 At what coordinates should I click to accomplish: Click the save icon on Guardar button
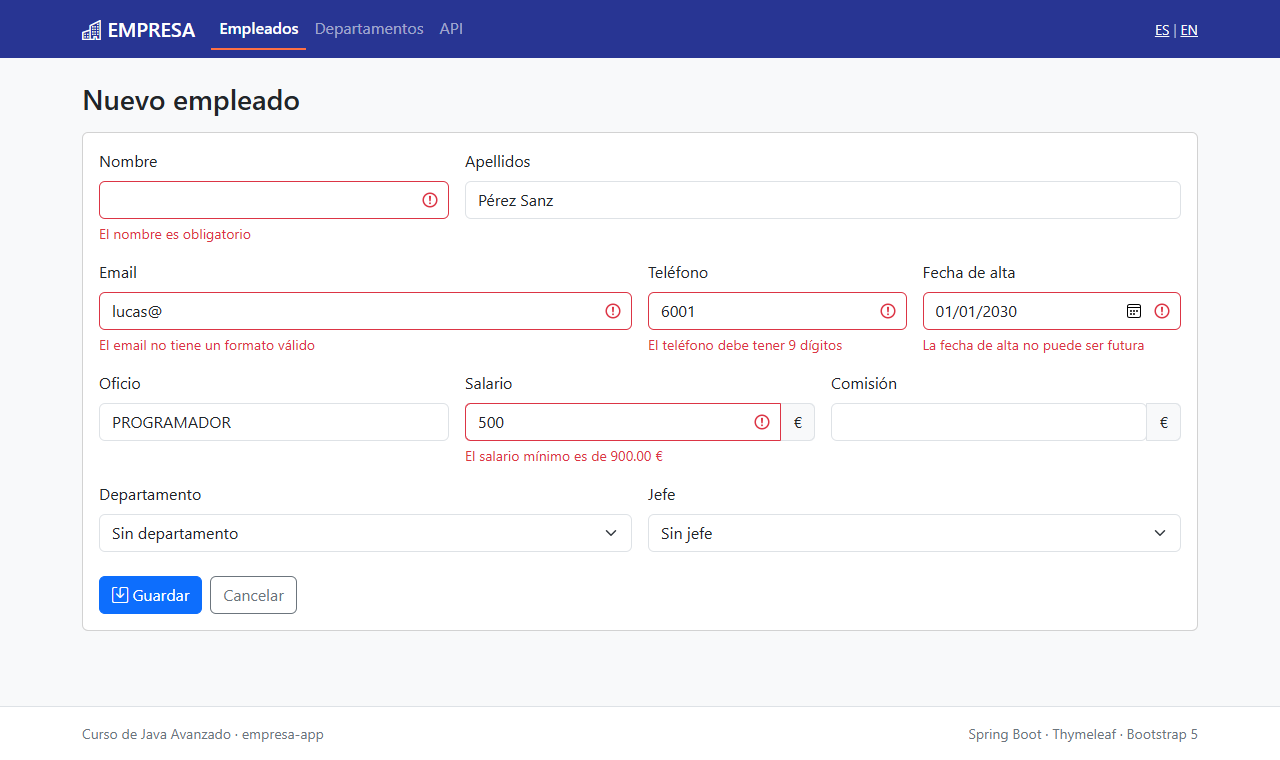(120, 595)
